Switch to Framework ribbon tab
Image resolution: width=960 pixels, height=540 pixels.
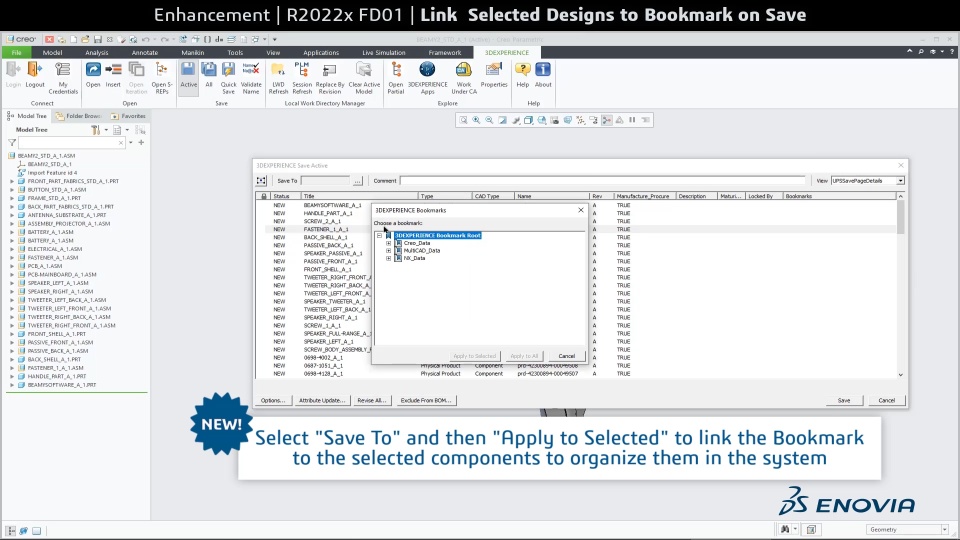pyautogui.click(x=444, y=53)
